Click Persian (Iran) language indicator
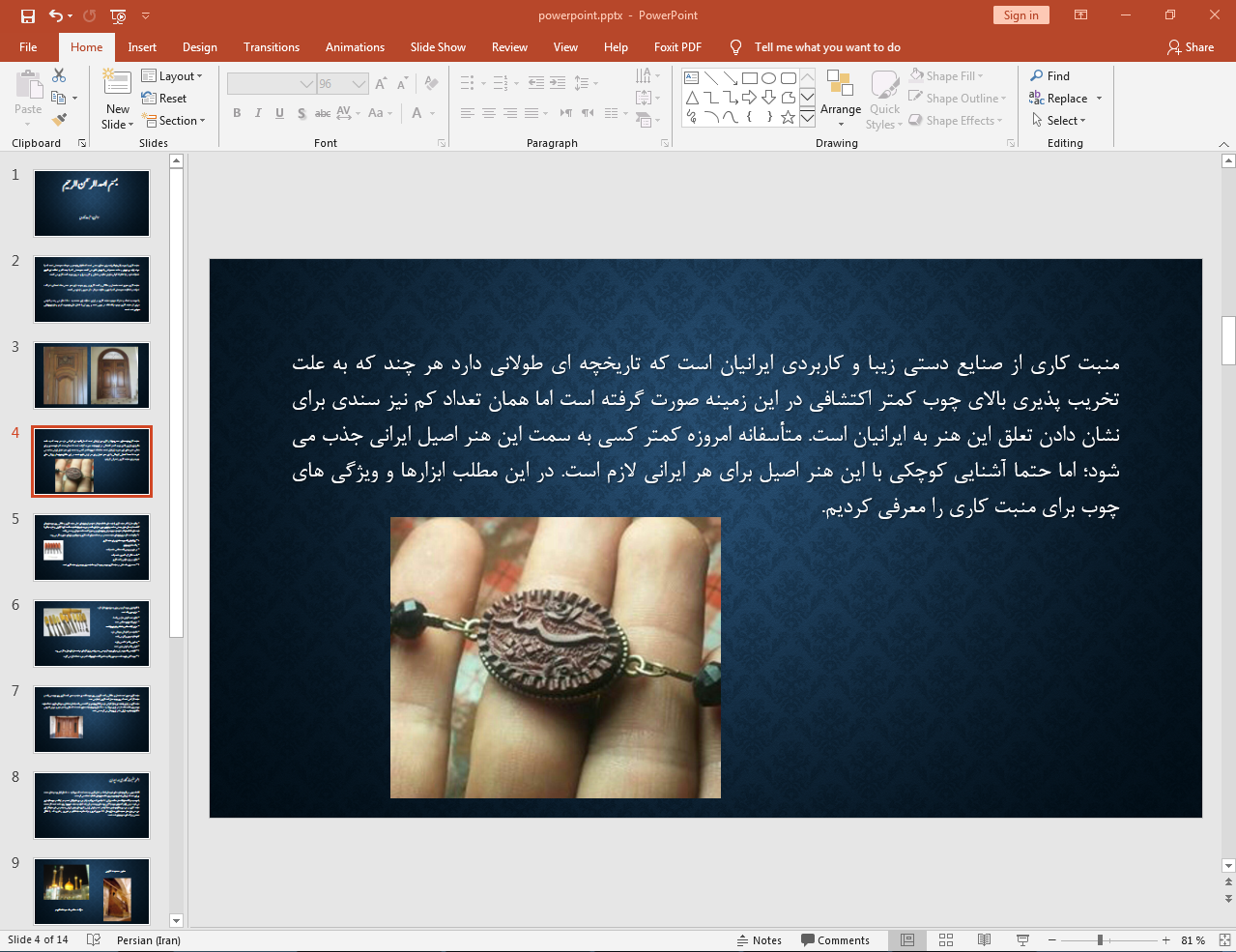This screenshot has height=952, width=1236. tap(149, 939)
